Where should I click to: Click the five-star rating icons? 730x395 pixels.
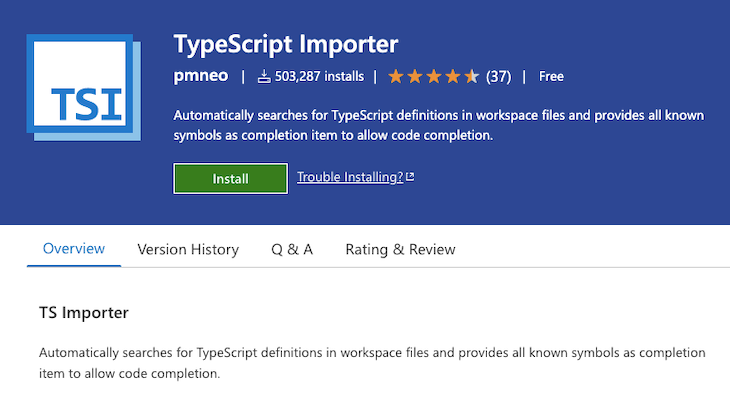click(433, 76)
